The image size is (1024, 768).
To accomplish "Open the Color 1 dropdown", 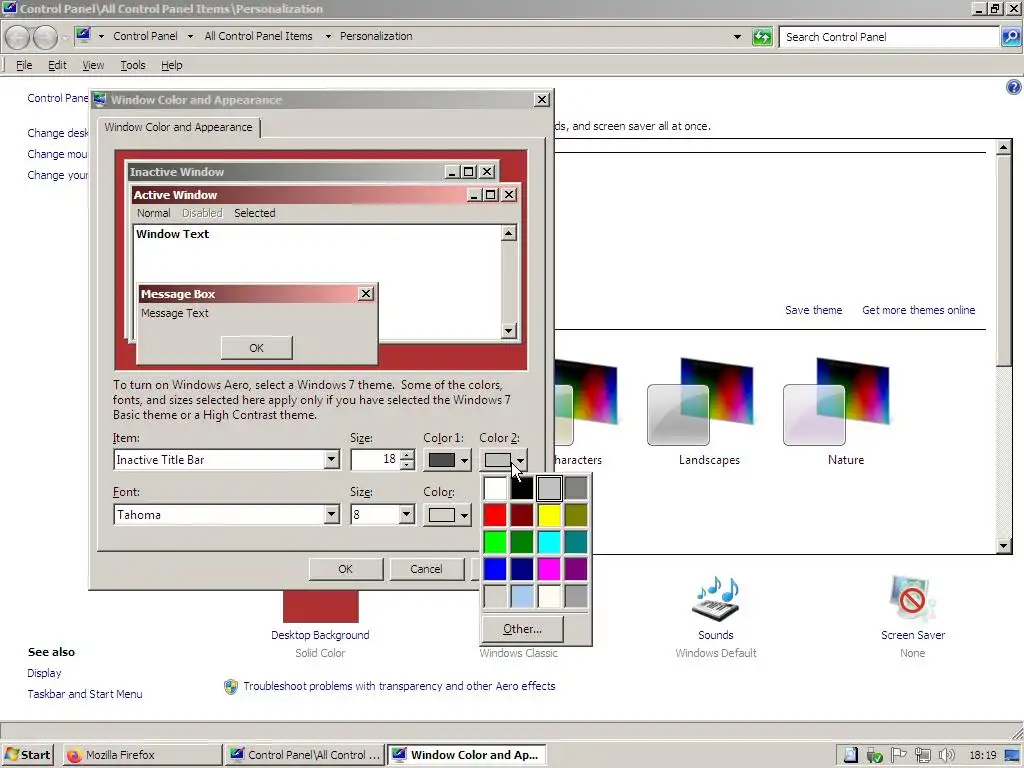I will pyautogui.click(x=447, y=460).
